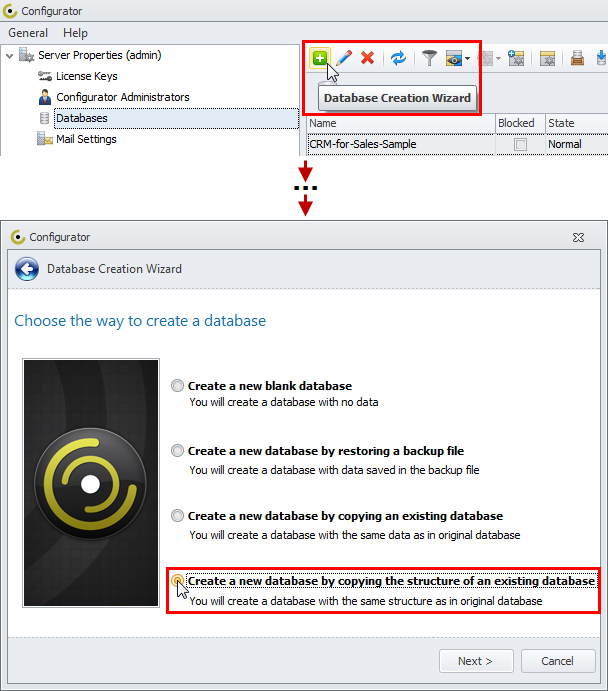The image size is (608, 691).
Task: Click the Configurator disc logo image in wizard
Action: tap(91, 483)
